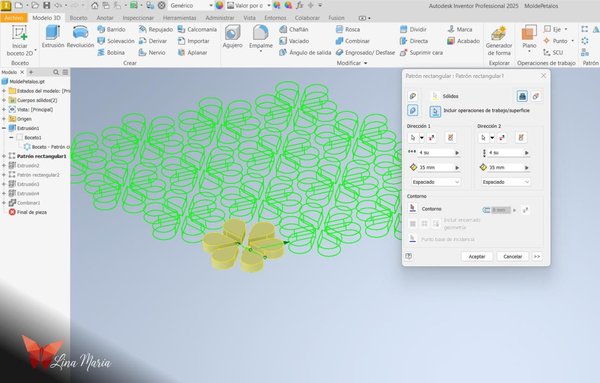
Task: Open the Modificar panel dropdown
Action: pos(365,63)
